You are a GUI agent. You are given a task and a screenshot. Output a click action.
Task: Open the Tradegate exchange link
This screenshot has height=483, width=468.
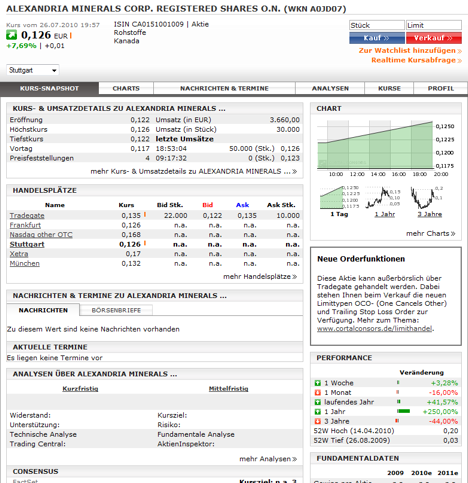27,216
